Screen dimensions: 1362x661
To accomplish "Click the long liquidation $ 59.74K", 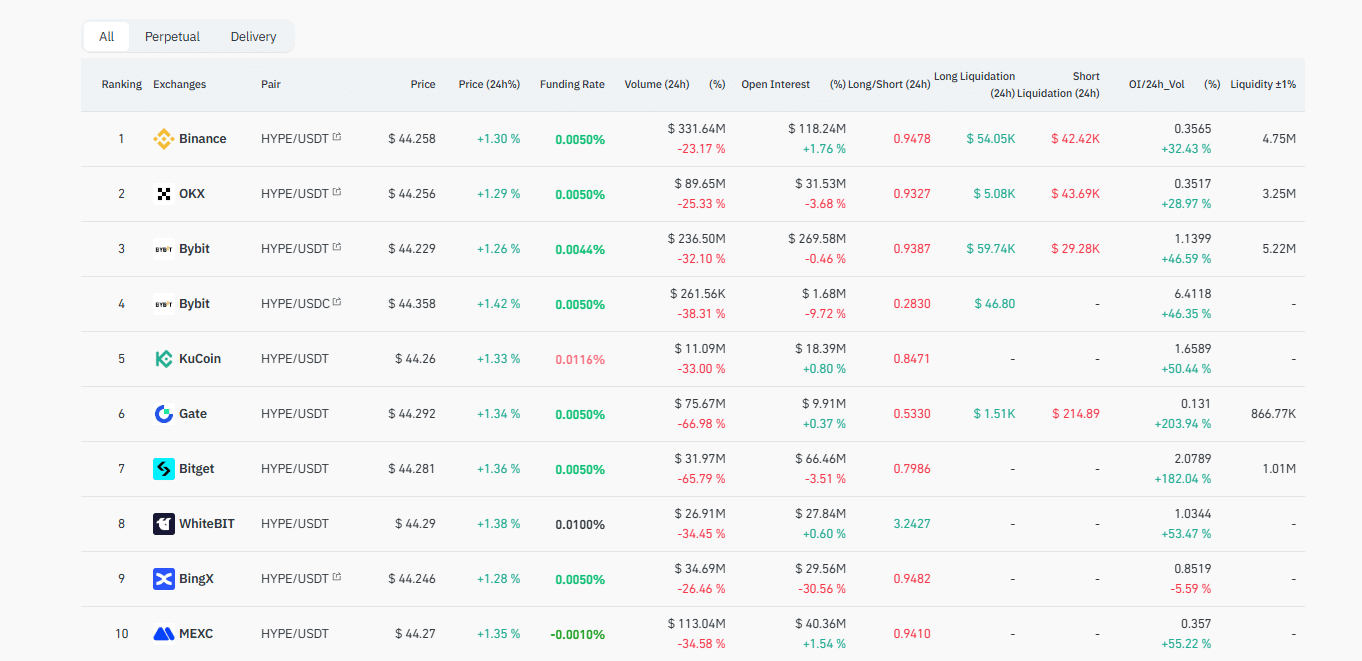I will point(991,249).
